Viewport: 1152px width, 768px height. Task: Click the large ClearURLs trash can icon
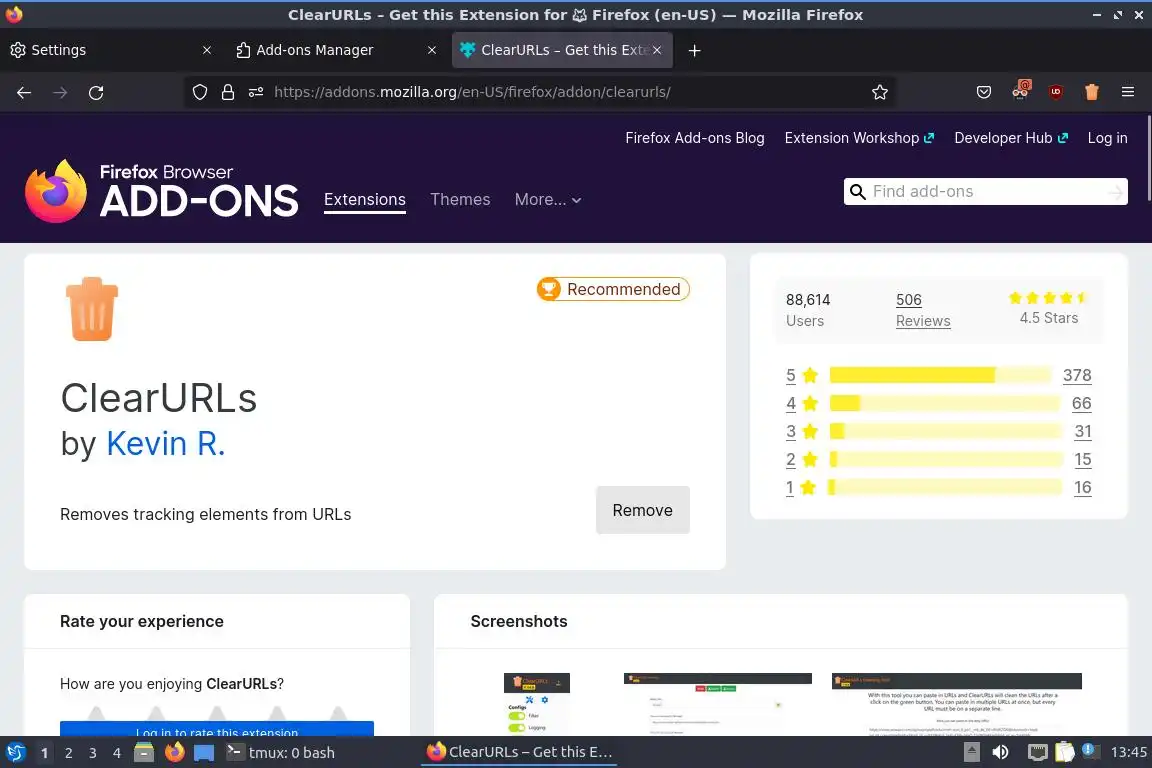[92, 309]
